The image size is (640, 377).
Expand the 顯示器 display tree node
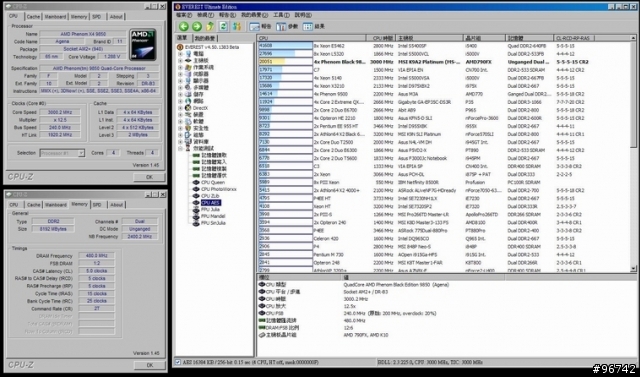180,81
